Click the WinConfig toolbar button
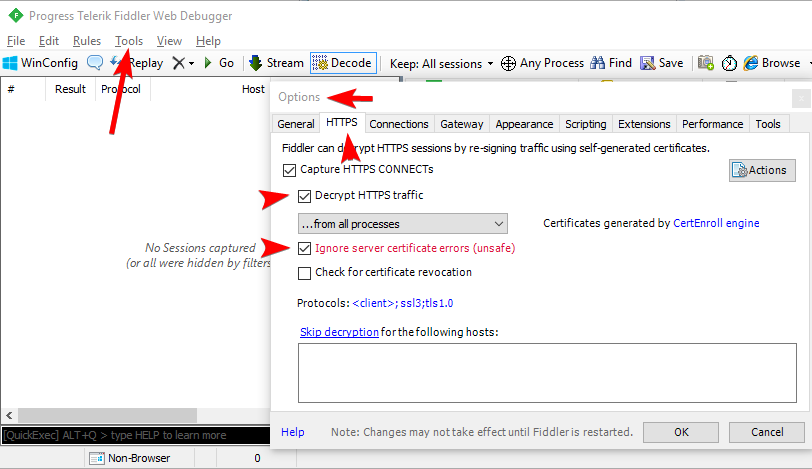The height and width of the screenshot is (469, 812). click(x=40, y=63)
